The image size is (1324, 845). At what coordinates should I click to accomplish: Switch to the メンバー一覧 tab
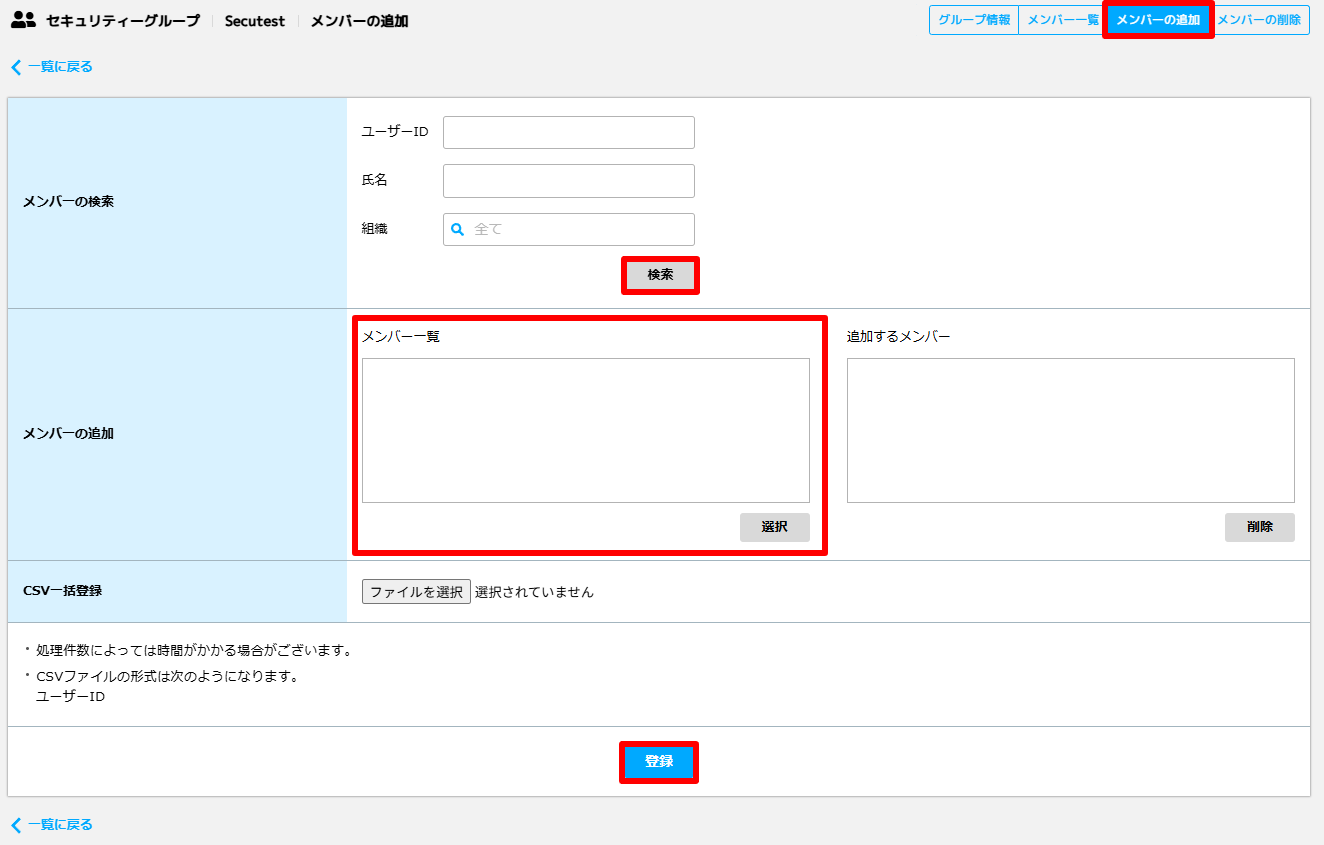click(1062, 20)
